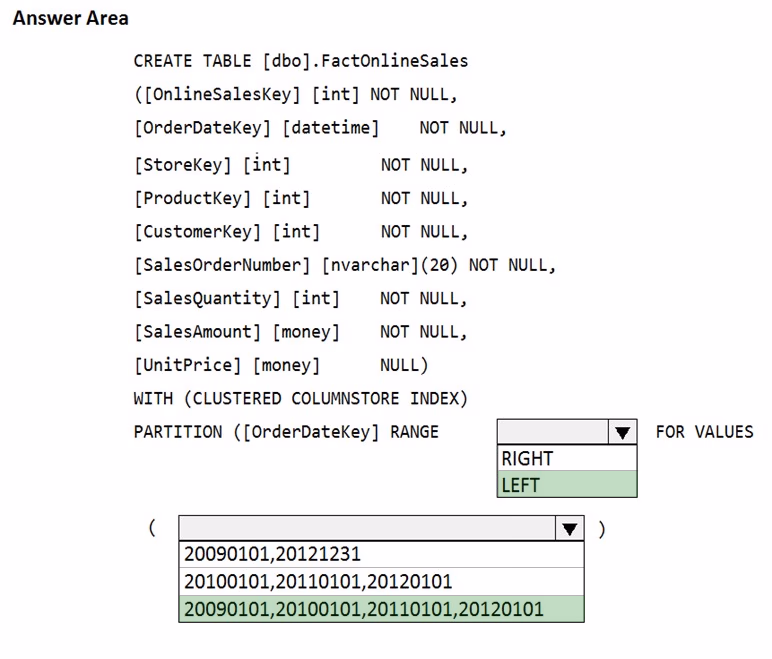Click the [StoreKey] [int] column line
772x659 pixels.
pos(301,165)
